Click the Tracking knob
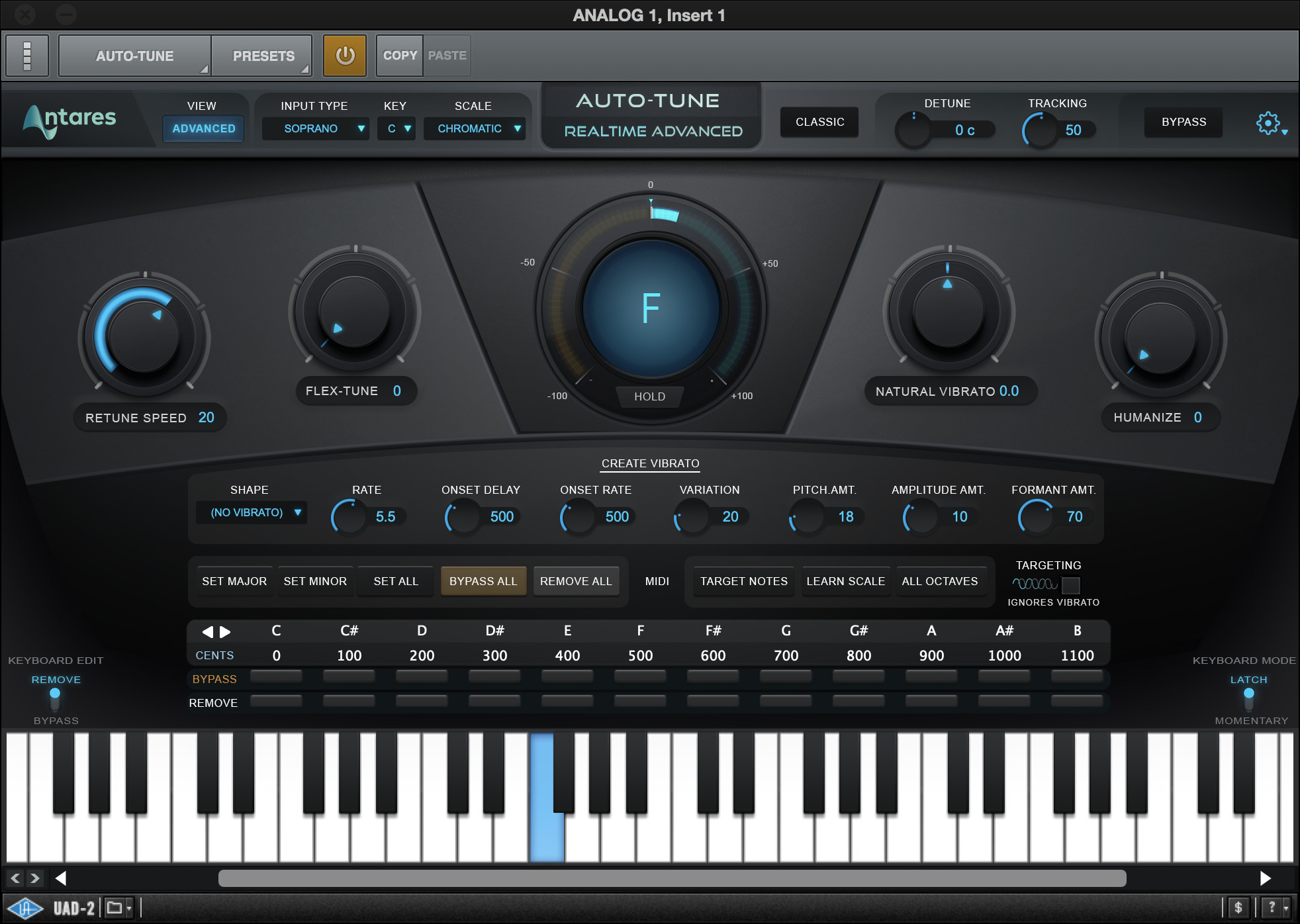The height and width of the screenshot is (924, 1300). 1040,130
